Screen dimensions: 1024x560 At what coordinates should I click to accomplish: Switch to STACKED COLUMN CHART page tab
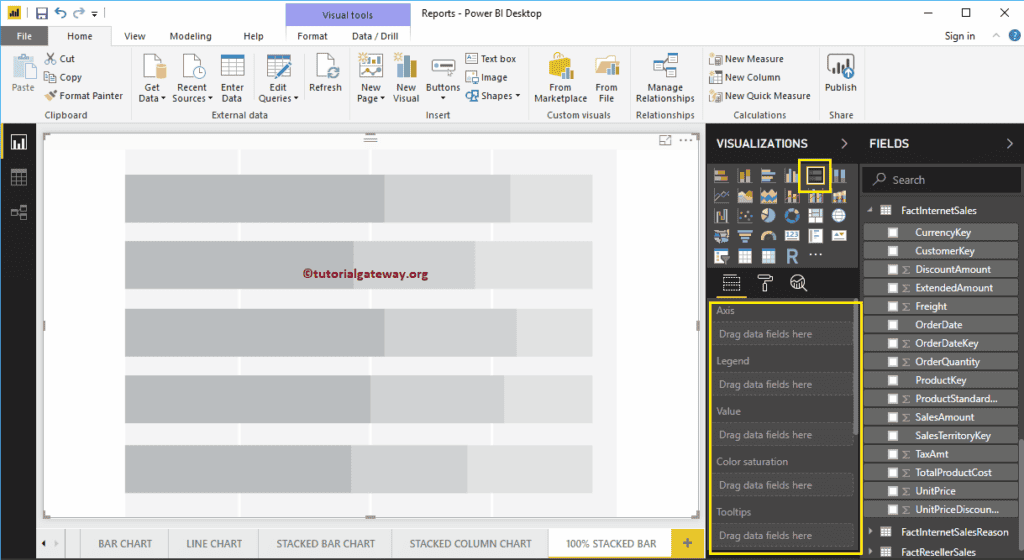click(470, 544)
